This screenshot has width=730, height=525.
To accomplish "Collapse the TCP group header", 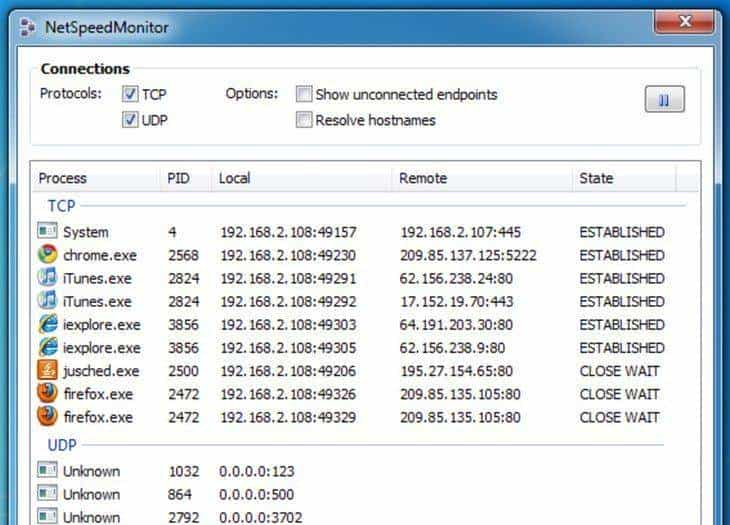I will coord(61,206).
